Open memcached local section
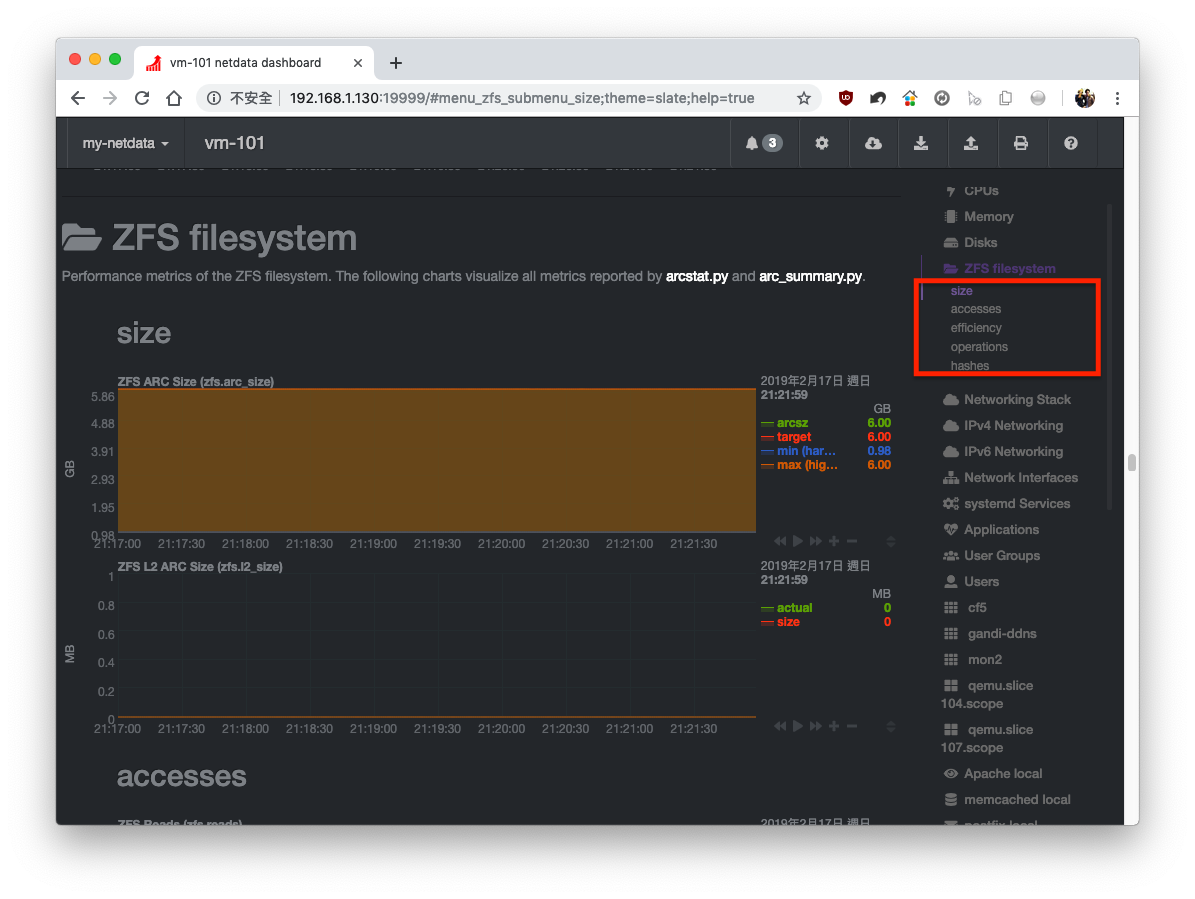 (x=1007, y=799)
